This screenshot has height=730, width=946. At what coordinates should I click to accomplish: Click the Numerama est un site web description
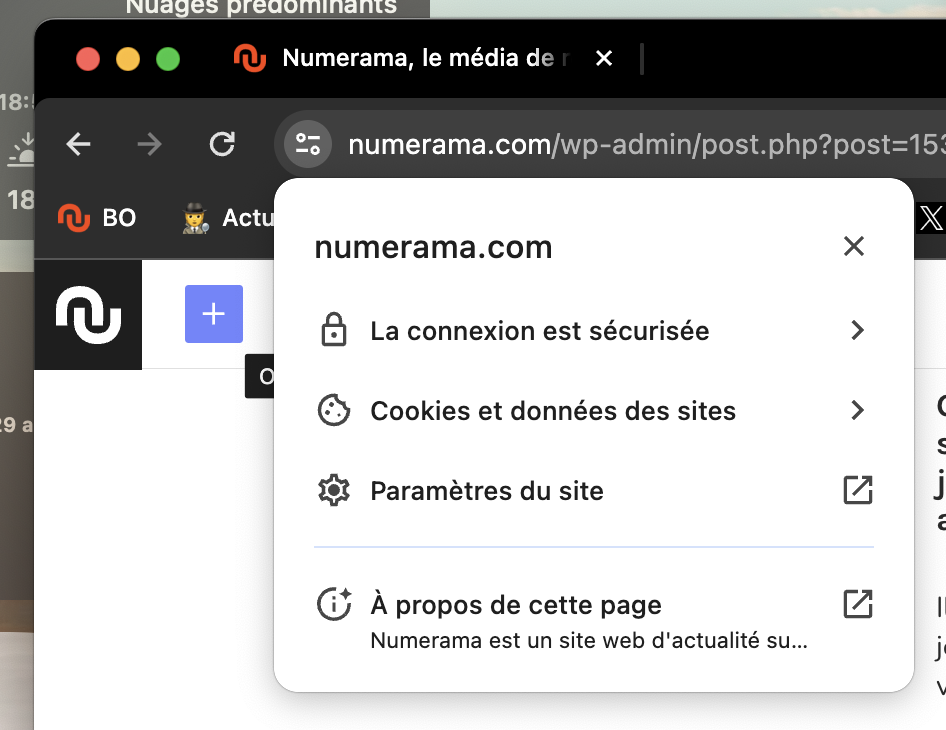point(589,641)
